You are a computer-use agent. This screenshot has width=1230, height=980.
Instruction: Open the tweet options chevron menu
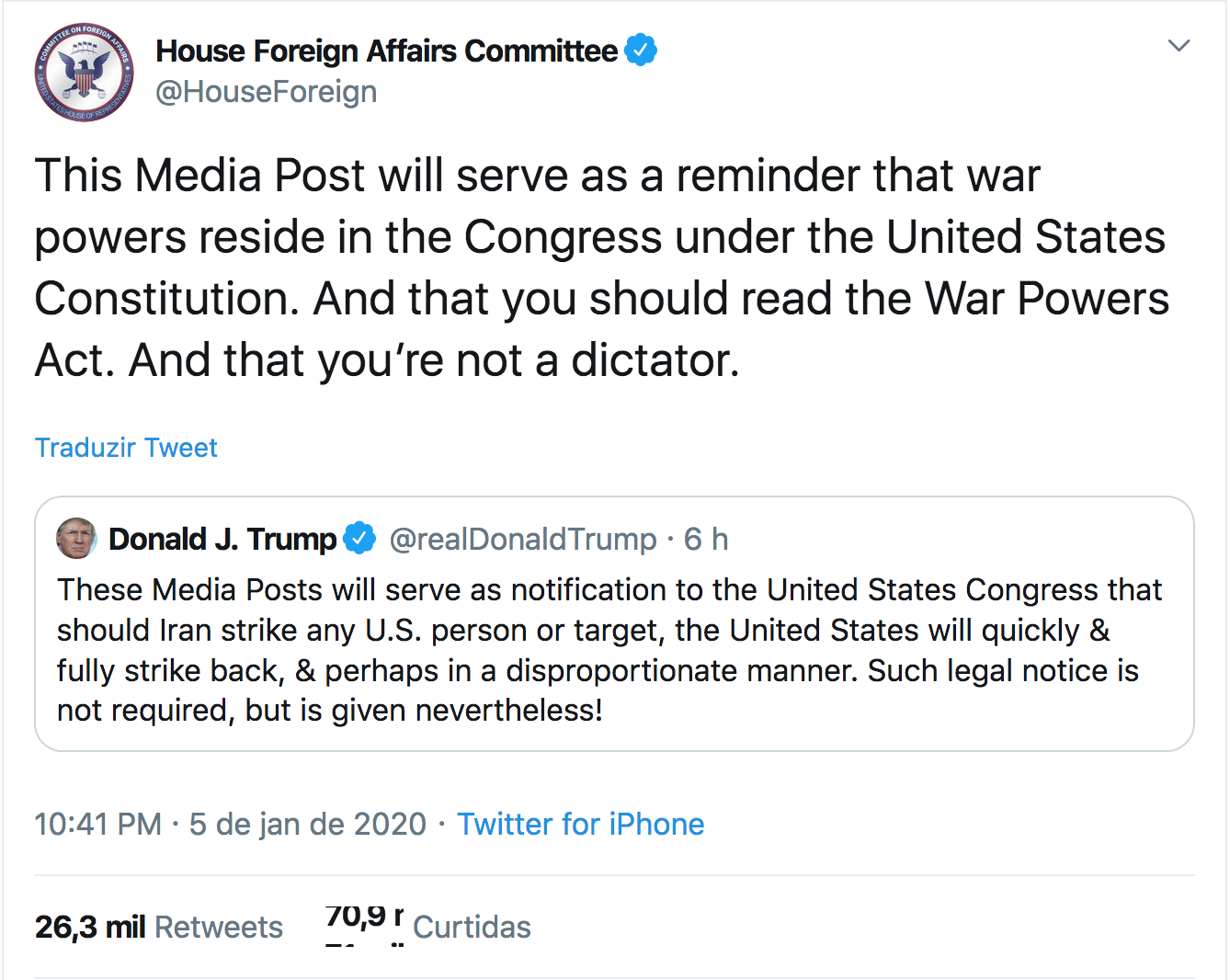point(1179,46)
